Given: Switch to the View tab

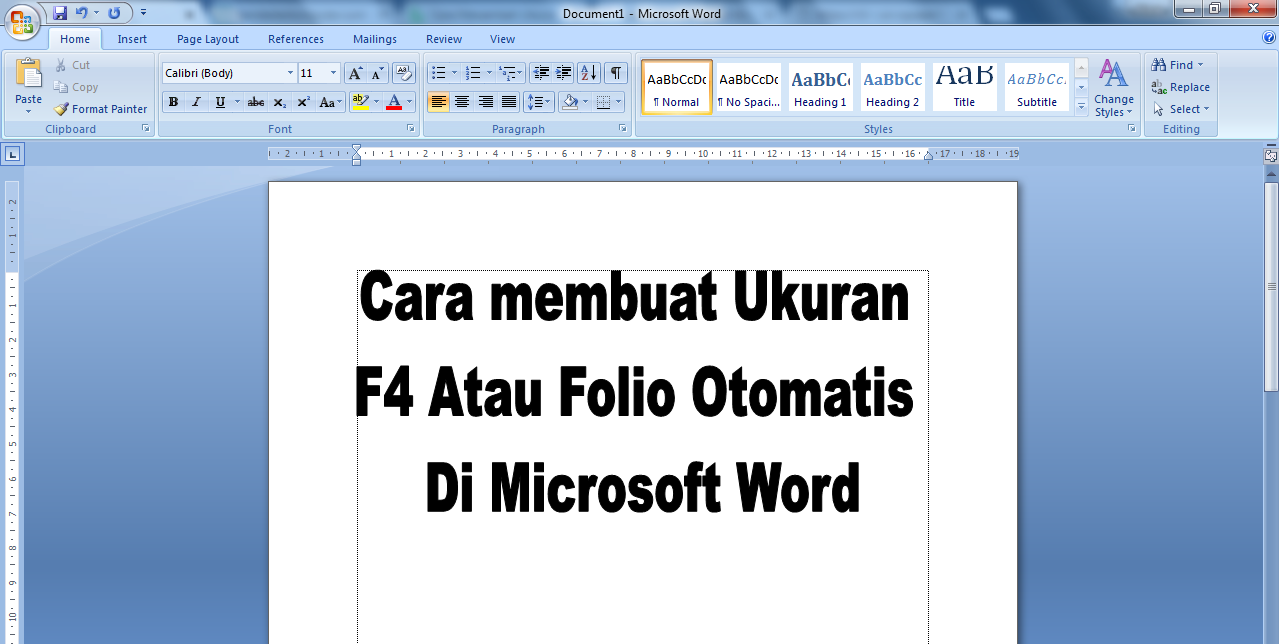Looking at the screenshot, I should [503, 39].
